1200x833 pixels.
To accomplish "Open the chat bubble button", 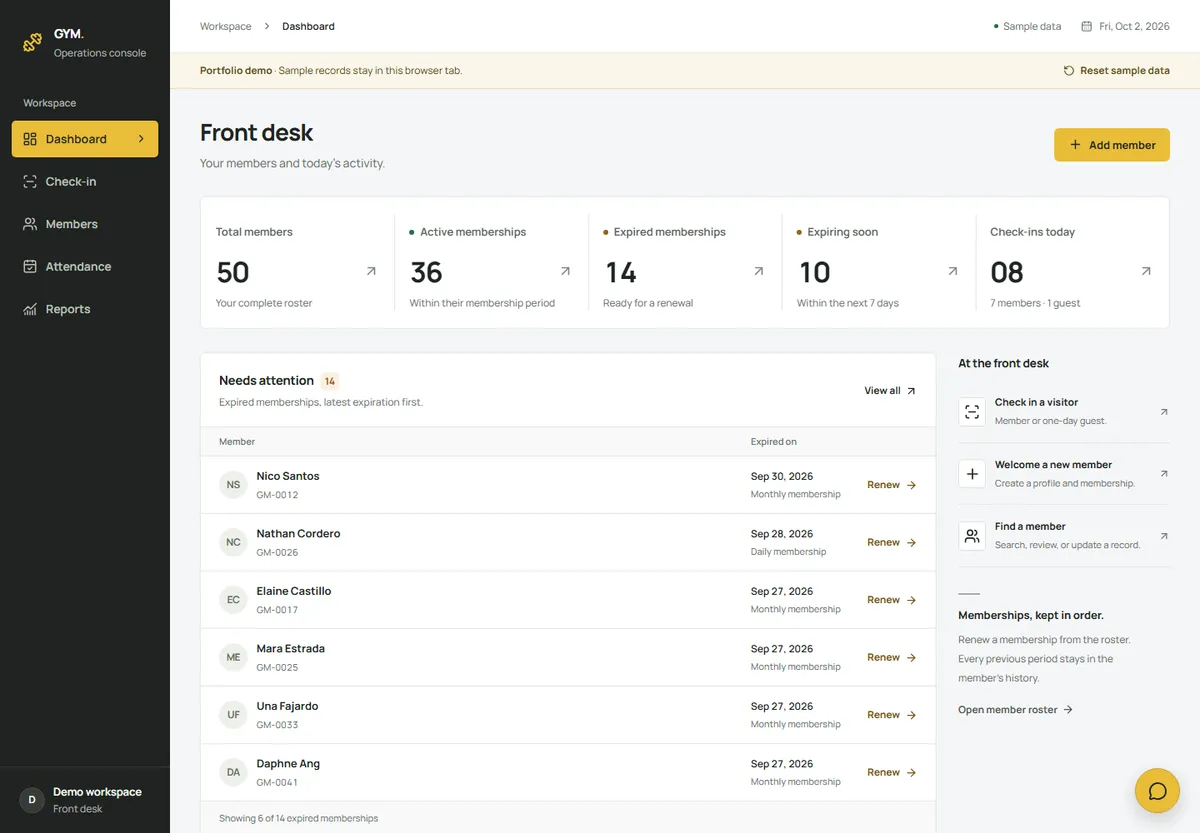I will [x=1157, y=791].
